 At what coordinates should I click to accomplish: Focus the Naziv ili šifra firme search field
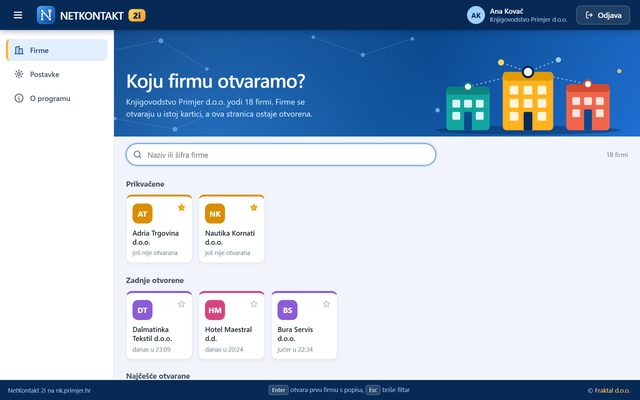281,155
